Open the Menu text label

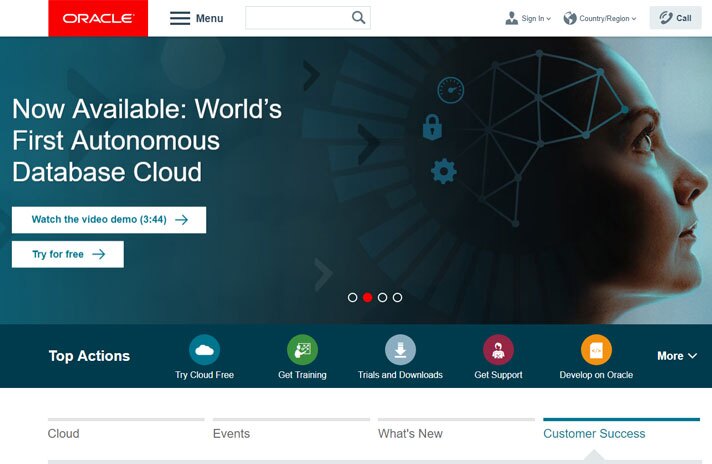209,18
